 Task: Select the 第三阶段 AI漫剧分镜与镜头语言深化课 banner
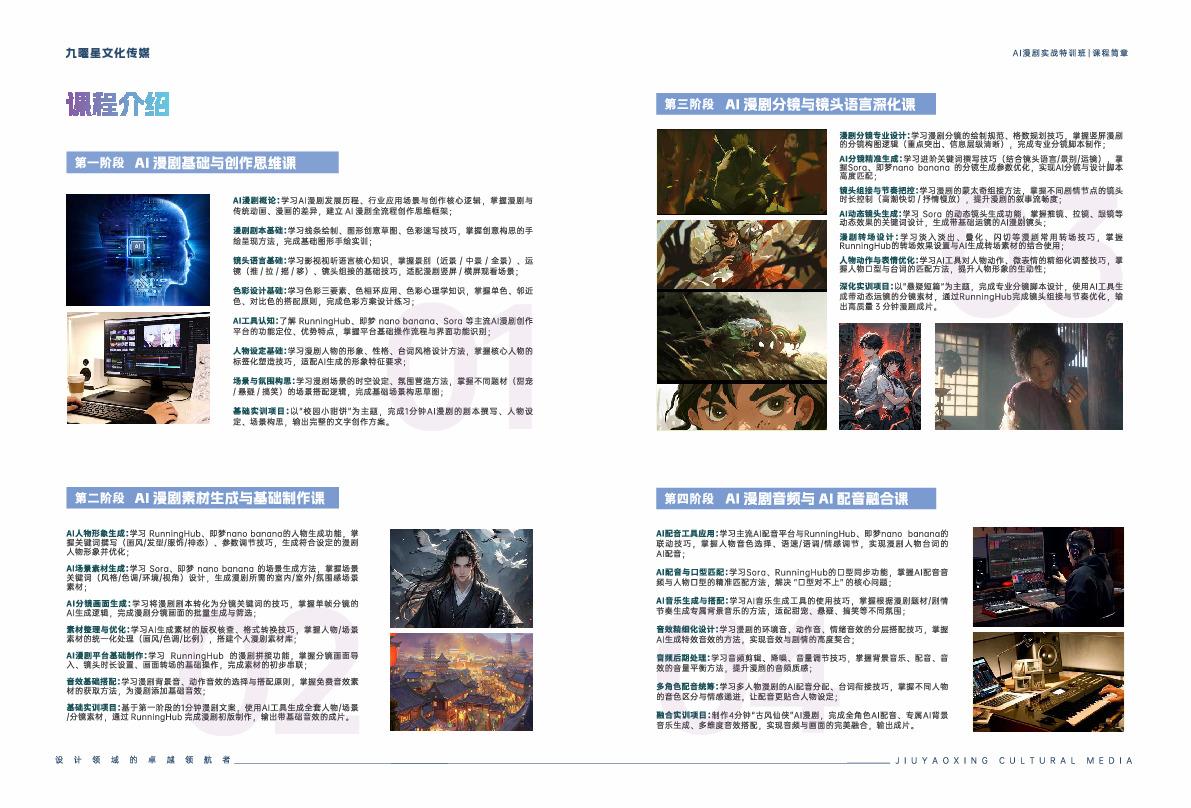796,104
